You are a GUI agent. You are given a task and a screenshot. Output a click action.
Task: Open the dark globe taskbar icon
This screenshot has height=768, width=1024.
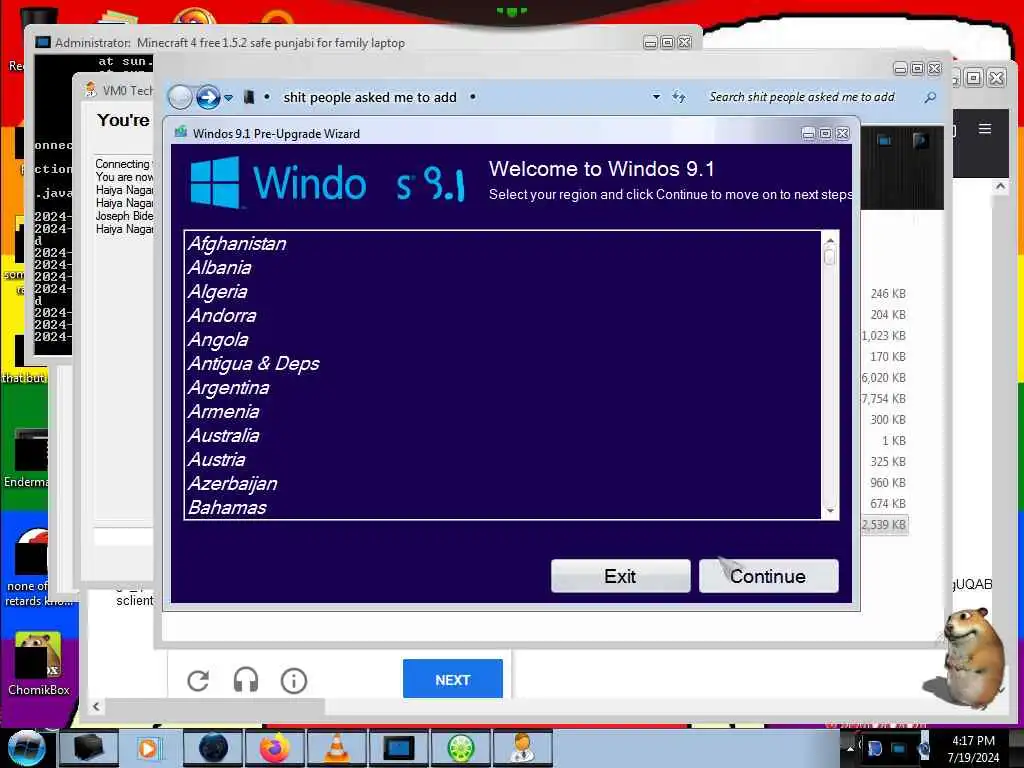pyautogui.click(x=213, y=748)
